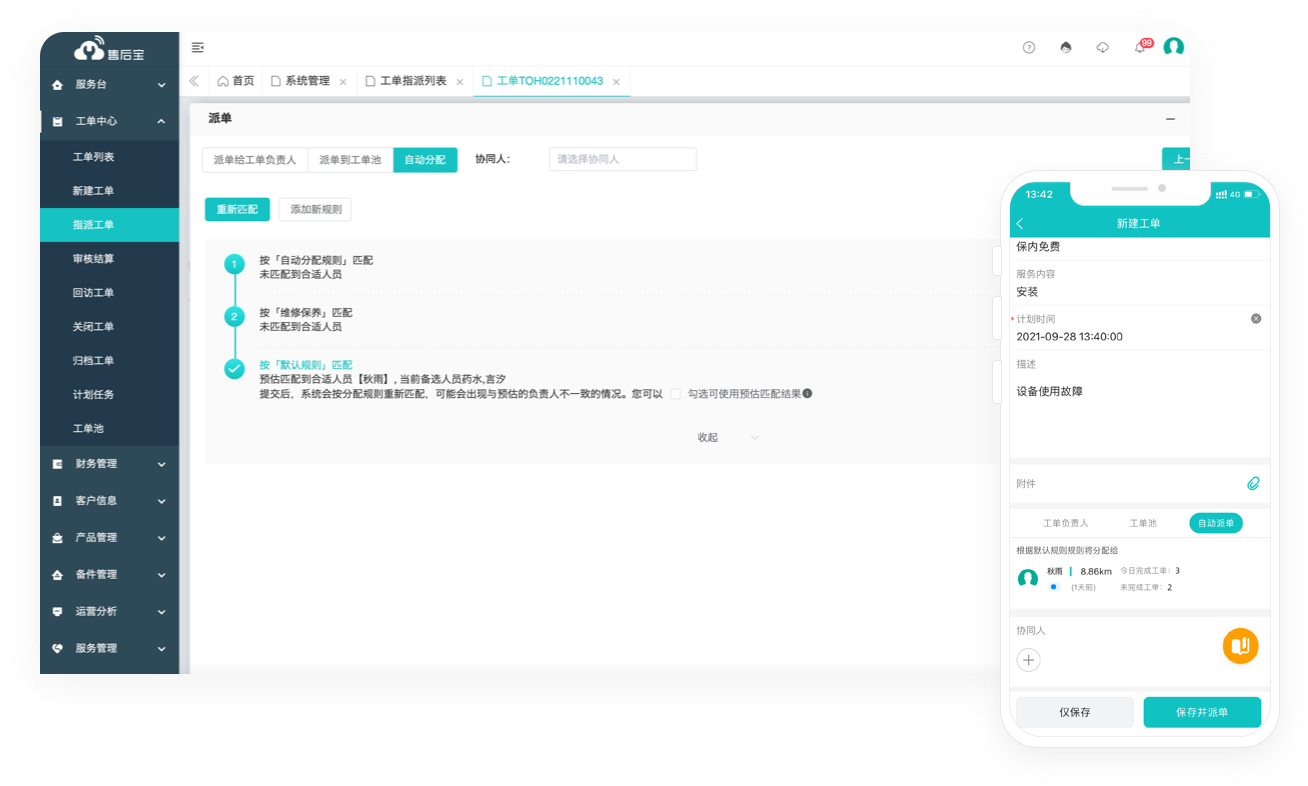
Task: Click 收起 to collapse matching details
Action: pyautogui.click(x=708, y=438)
